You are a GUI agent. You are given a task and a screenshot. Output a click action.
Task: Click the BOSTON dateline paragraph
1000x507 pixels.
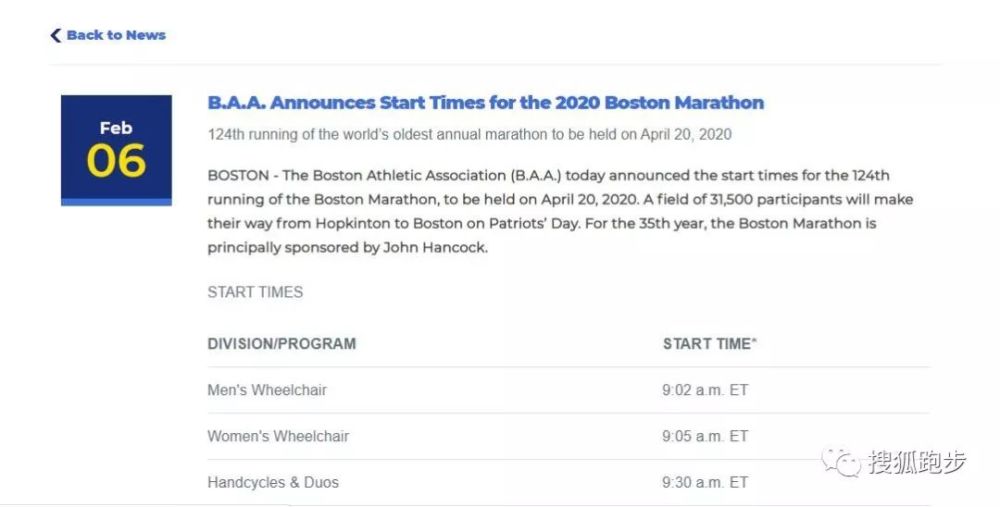(x=560, y=211)
